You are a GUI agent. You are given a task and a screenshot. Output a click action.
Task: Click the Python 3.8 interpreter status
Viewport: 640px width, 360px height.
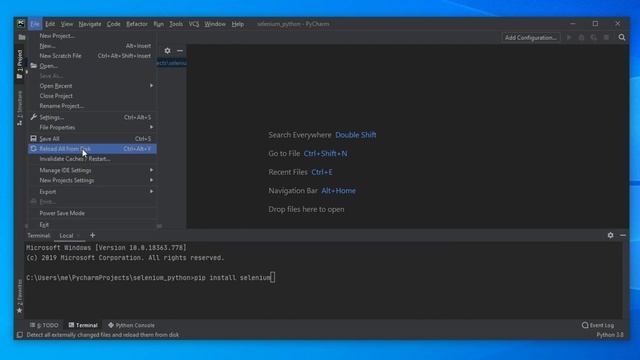[610, 335]
